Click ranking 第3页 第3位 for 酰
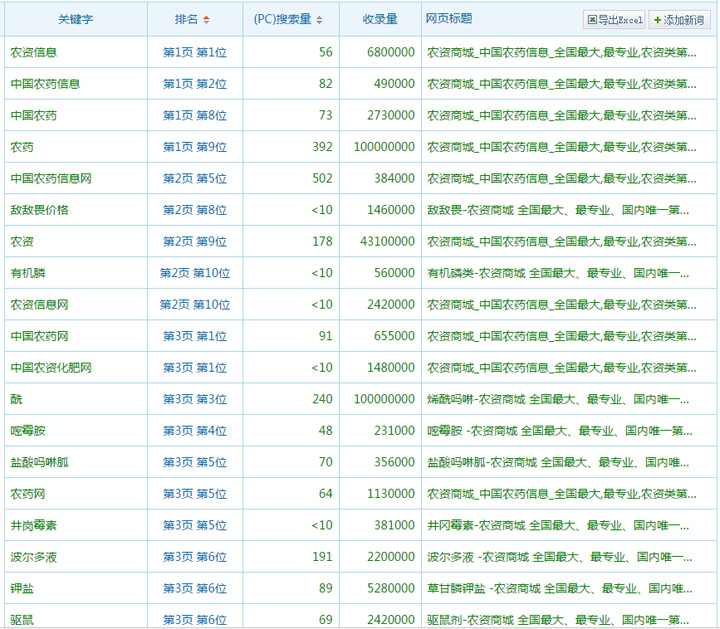 click(195, 399)
